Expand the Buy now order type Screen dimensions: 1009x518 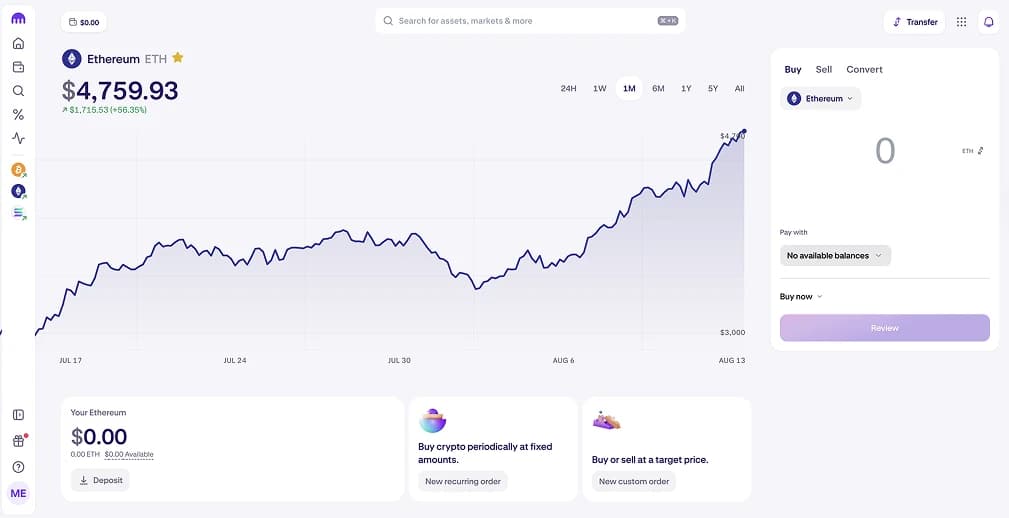(x=801, y=296)
